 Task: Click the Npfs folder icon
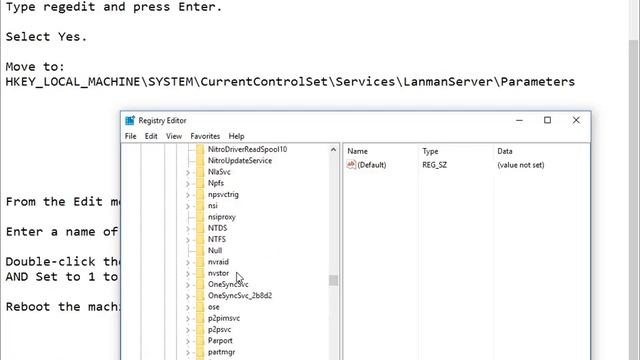(x=200, y=183)
